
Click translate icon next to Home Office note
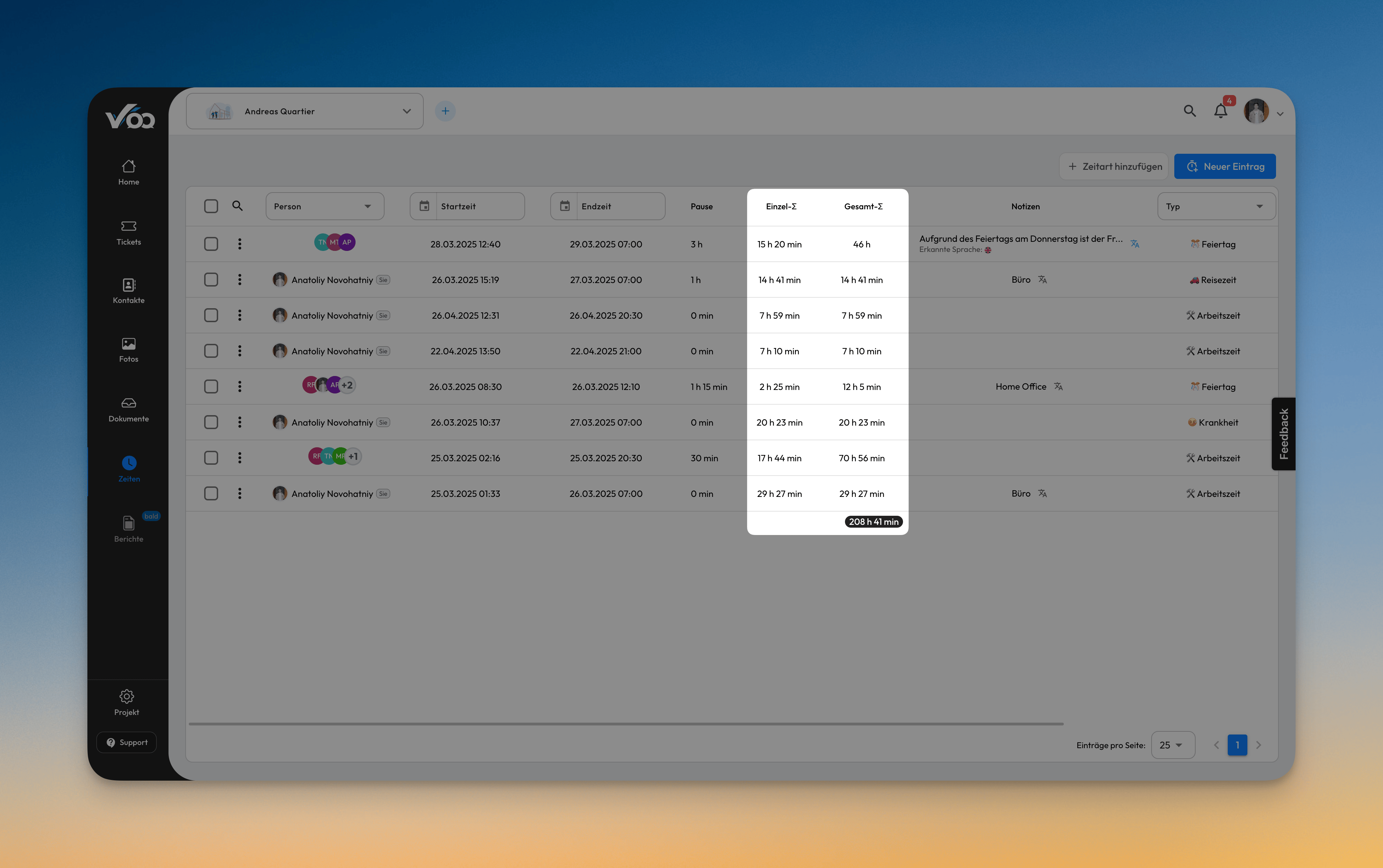(x=1059, y=387)
